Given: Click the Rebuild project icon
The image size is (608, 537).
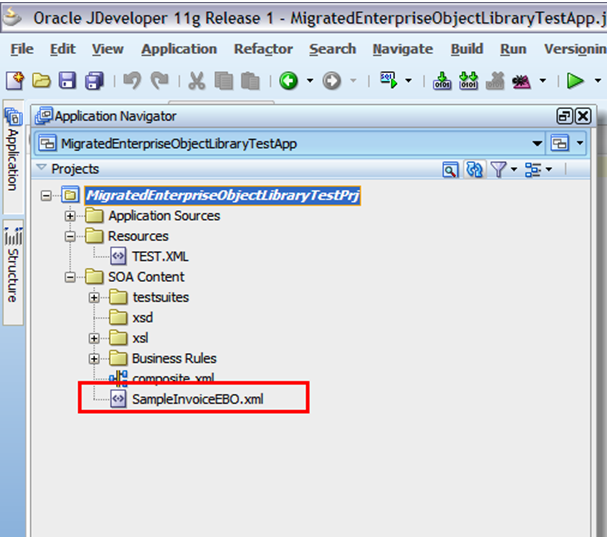Looking at the screenshot, I should pos(468,81).
